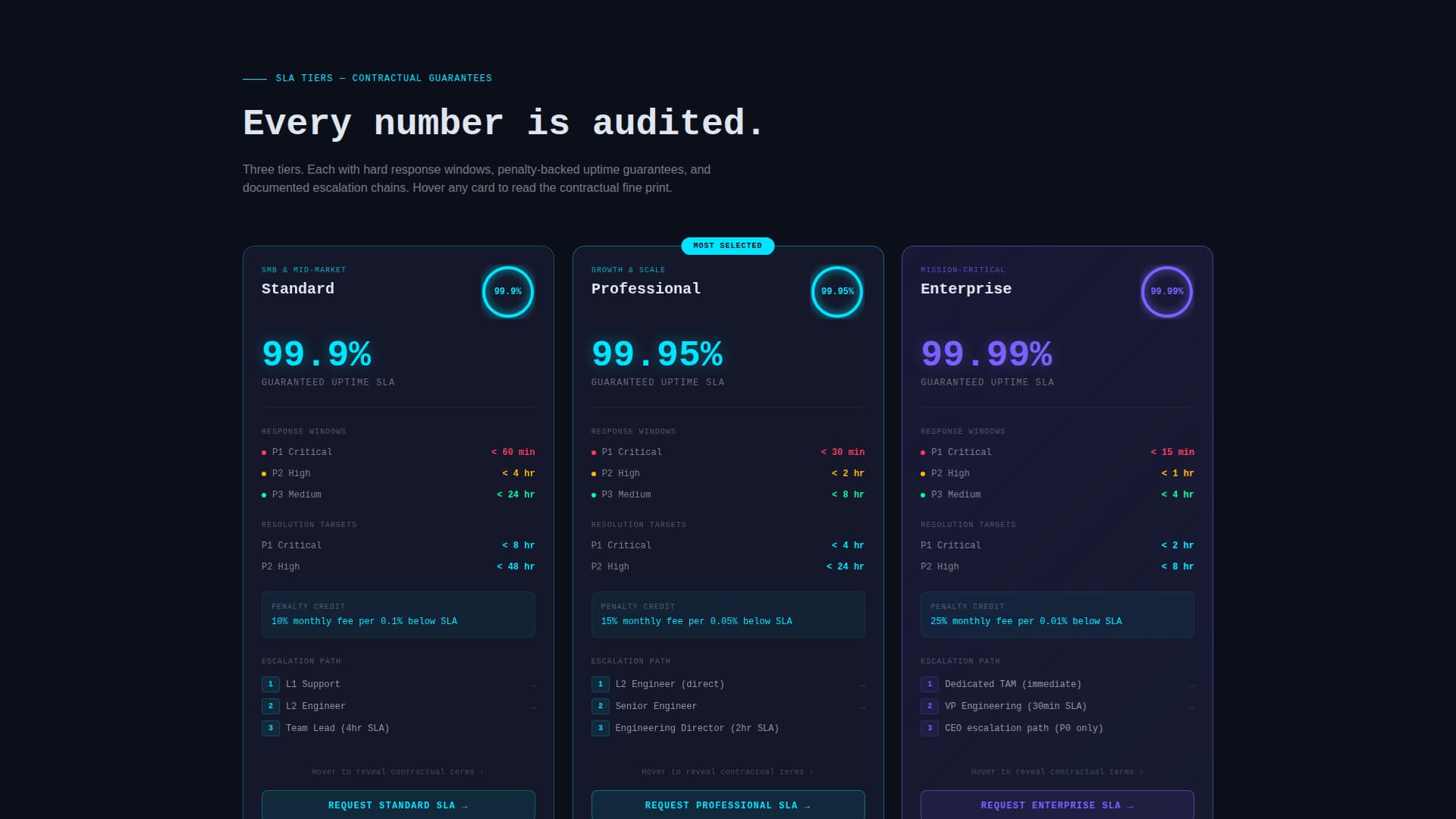The width and height of the screenshot is (1456, 819).
Task: Click the MOST SELECTED badge
Action: click(x=727, y=245)
